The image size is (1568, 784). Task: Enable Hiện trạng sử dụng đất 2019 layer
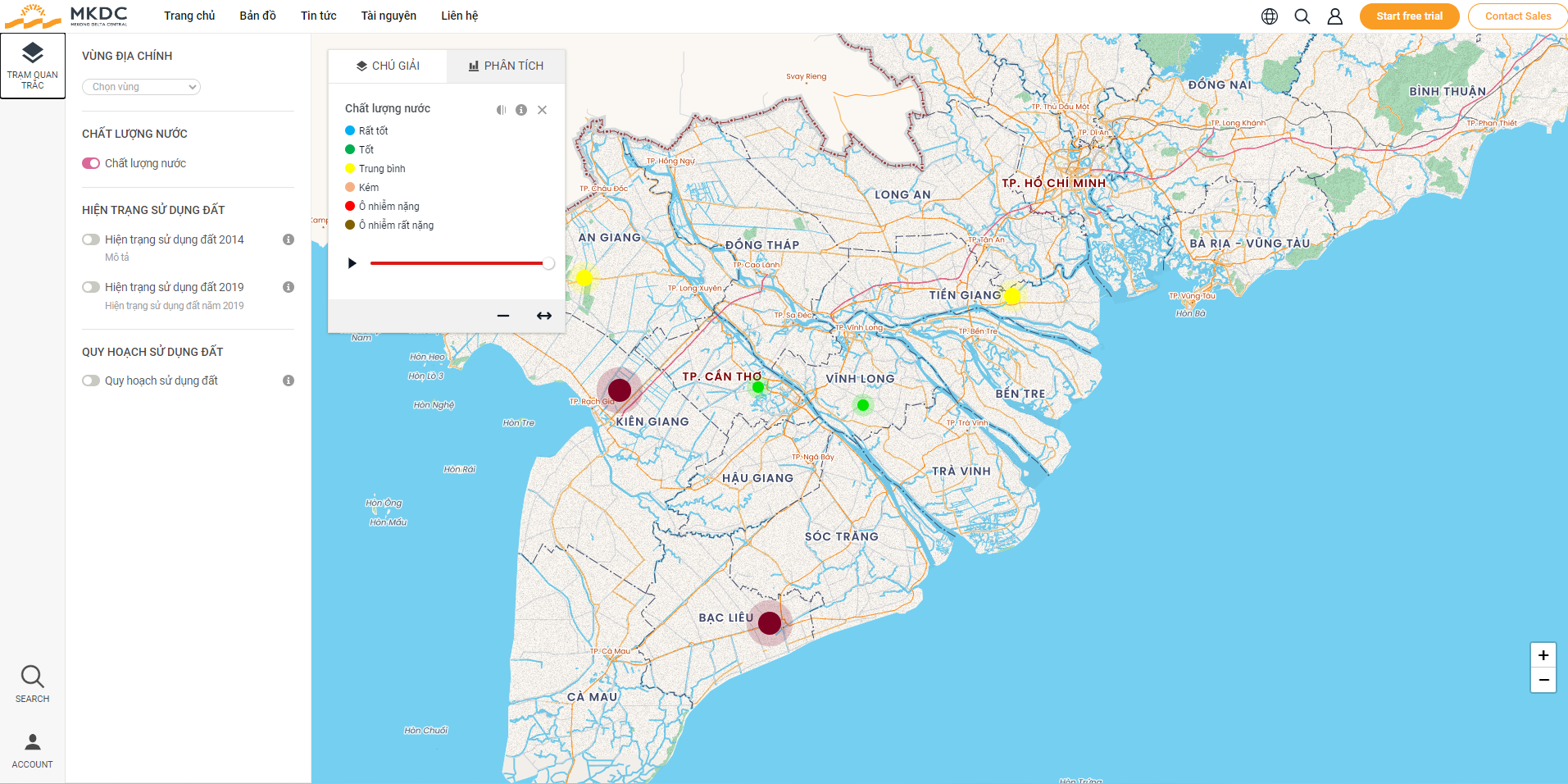pos(91,287)
